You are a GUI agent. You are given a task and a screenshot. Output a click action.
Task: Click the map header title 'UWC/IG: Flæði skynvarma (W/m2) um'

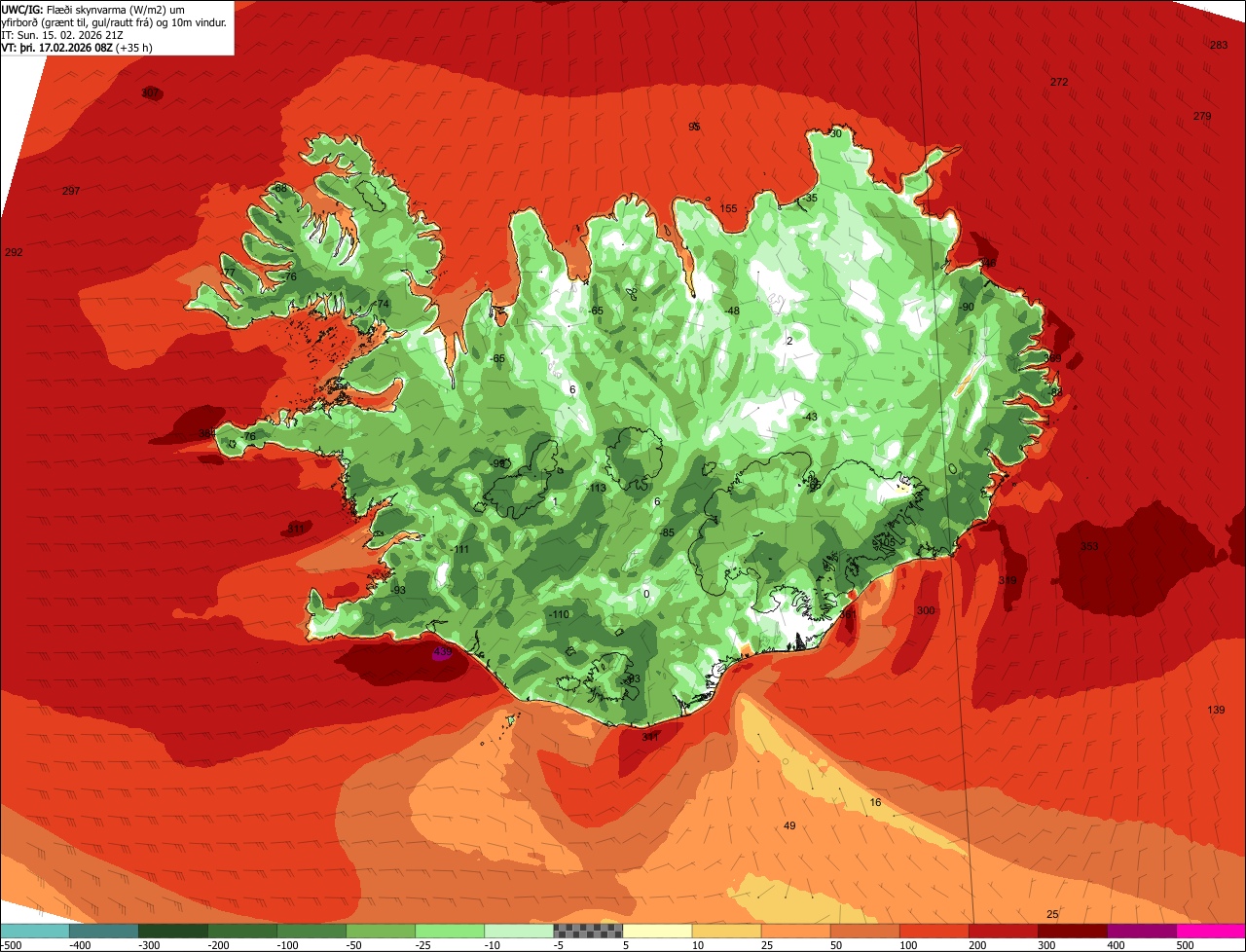pyautogui.click(x=93, y=10)
